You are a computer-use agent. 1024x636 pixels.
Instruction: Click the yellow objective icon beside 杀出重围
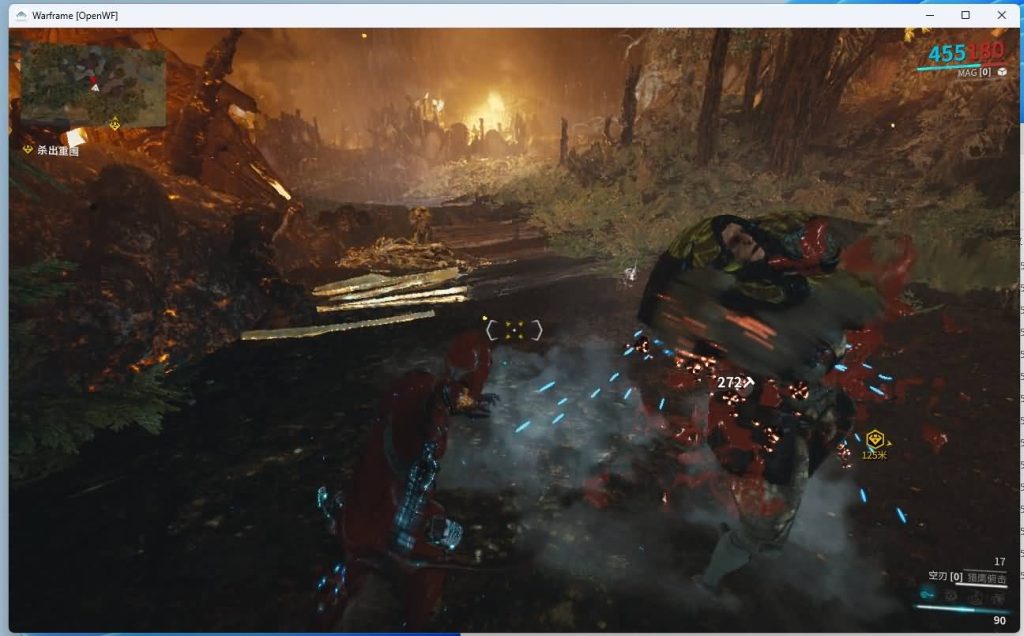pos(28,150)
